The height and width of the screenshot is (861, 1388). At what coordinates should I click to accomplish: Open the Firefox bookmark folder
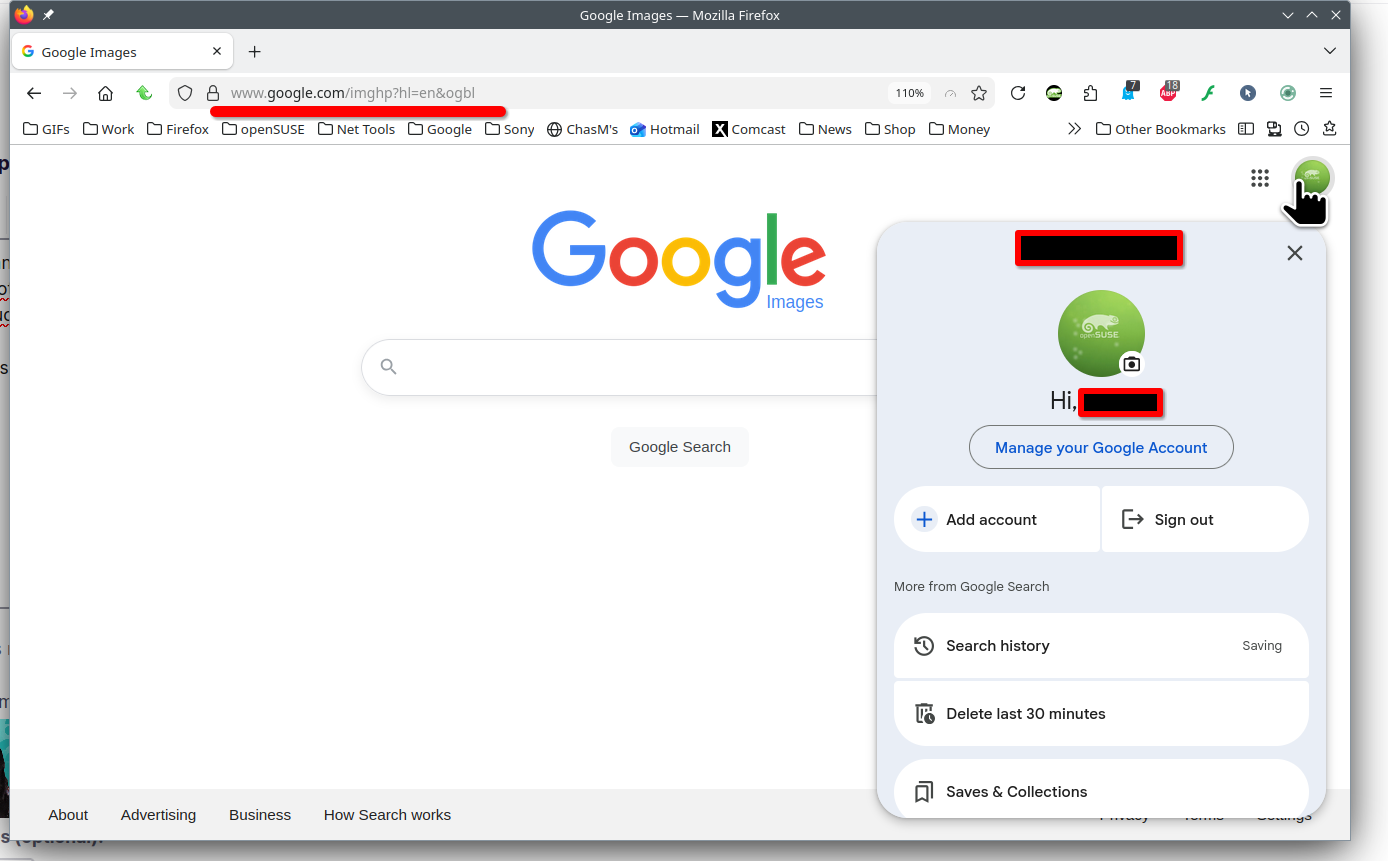[x=178, y=129]
